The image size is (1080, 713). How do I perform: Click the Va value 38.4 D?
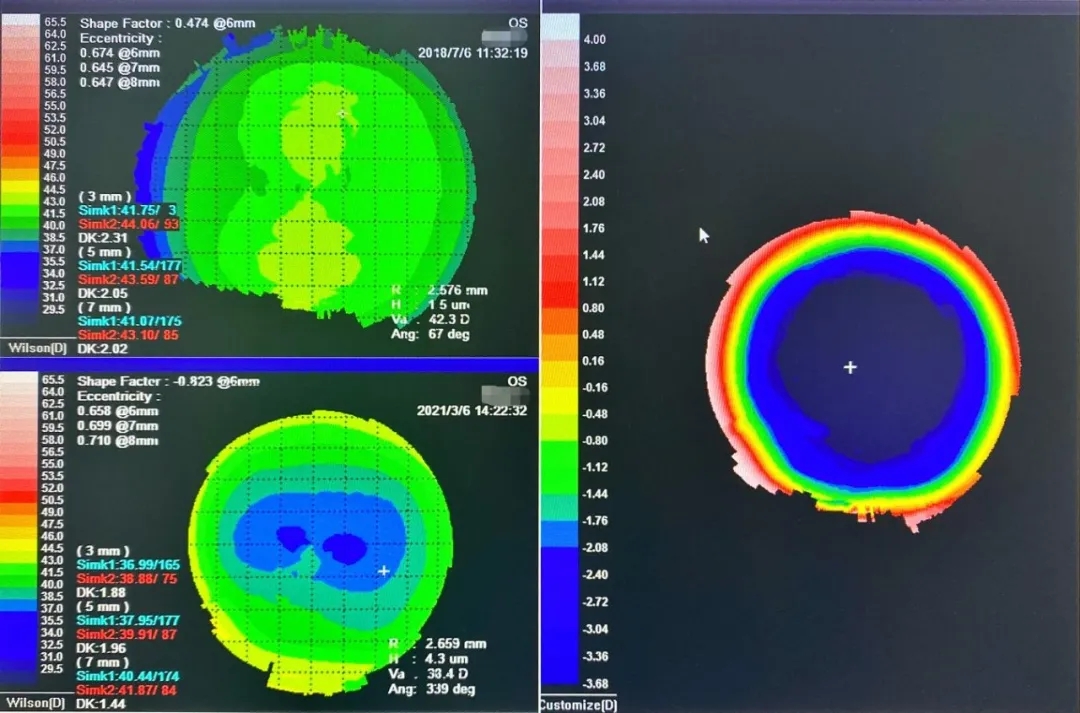tap(447, 674)
